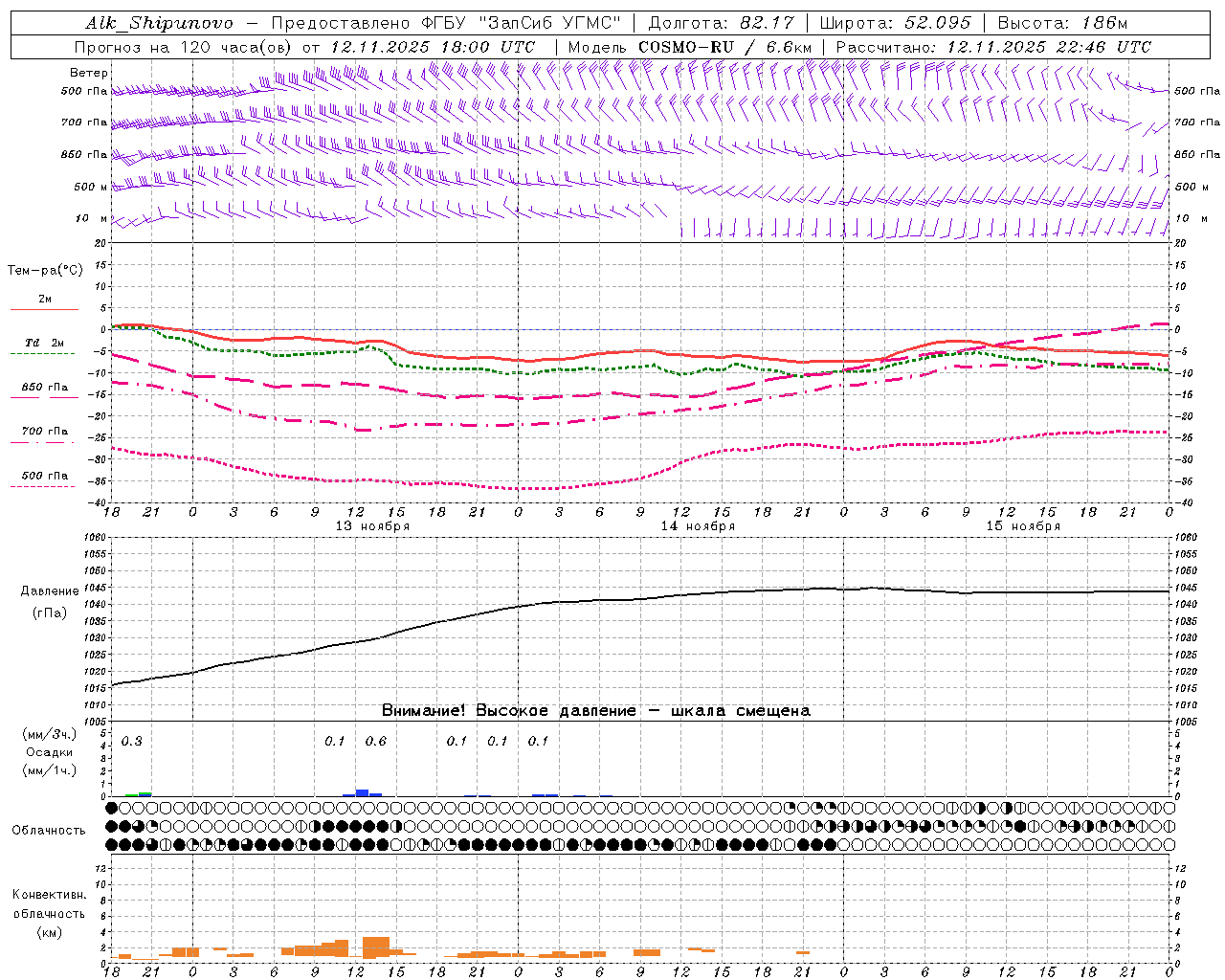
Task: Click the 13 ноября date label
Action: coord(372,526)
